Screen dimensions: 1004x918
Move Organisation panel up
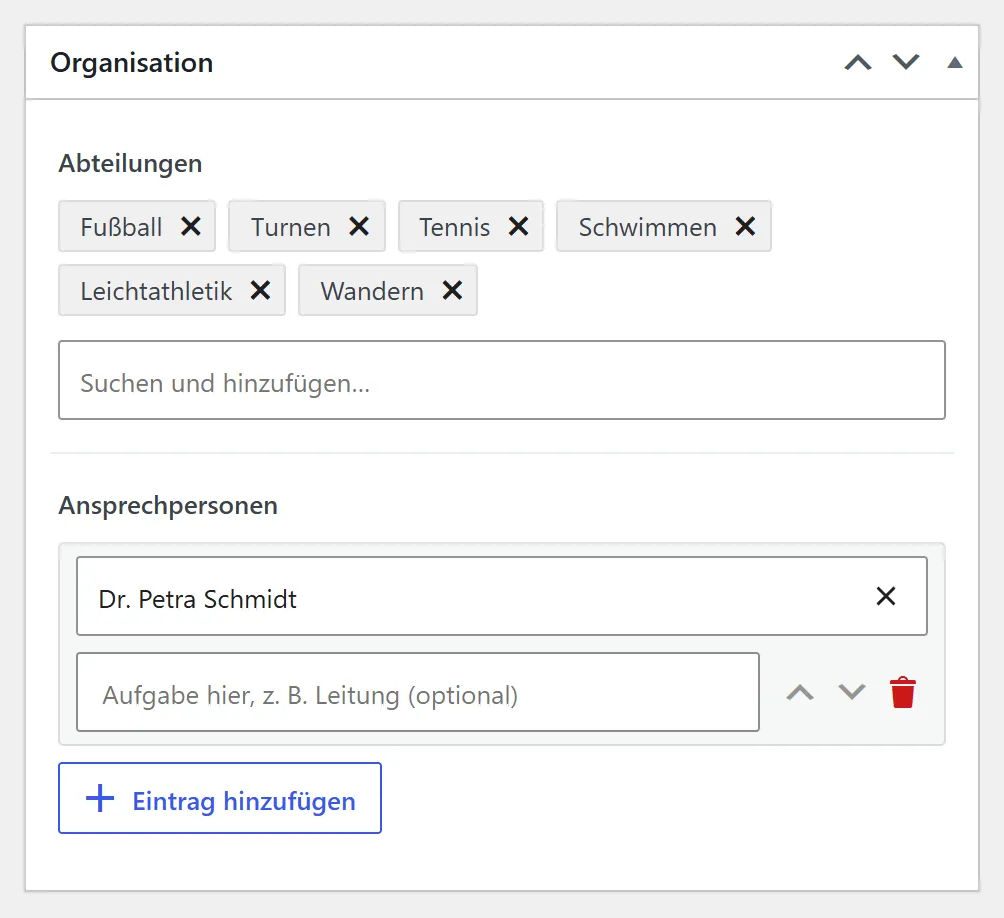click(858, 63)
